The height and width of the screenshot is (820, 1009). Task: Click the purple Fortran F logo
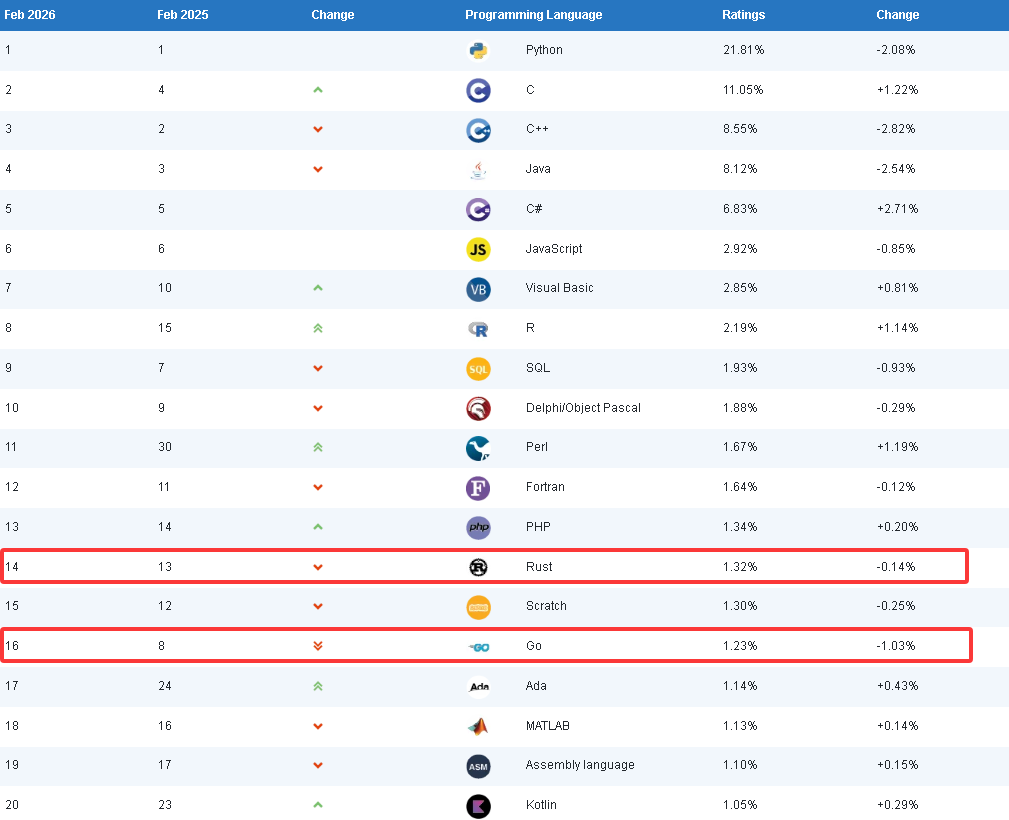(478, 488)
